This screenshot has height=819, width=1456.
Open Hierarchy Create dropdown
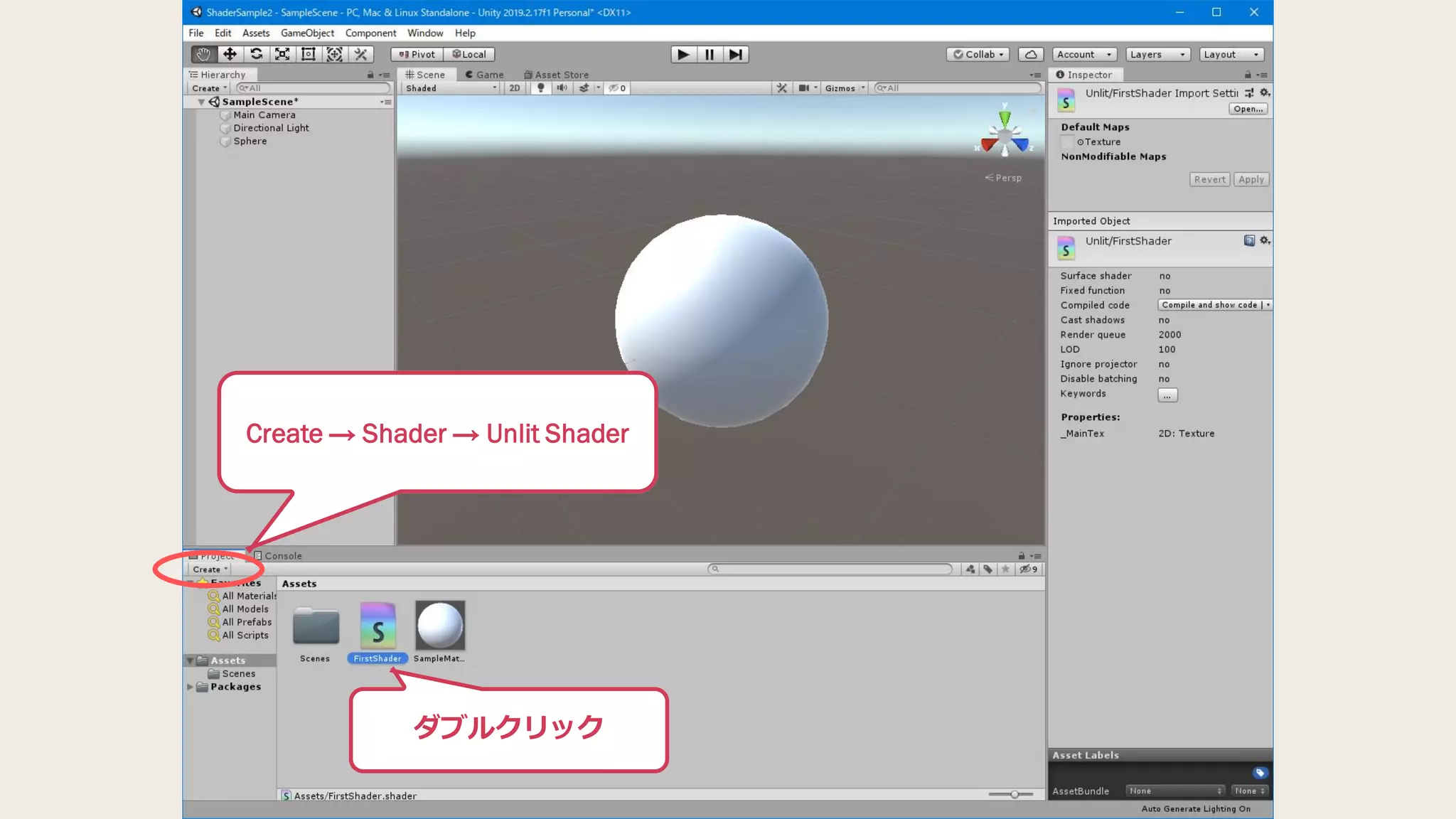point(209,88)
